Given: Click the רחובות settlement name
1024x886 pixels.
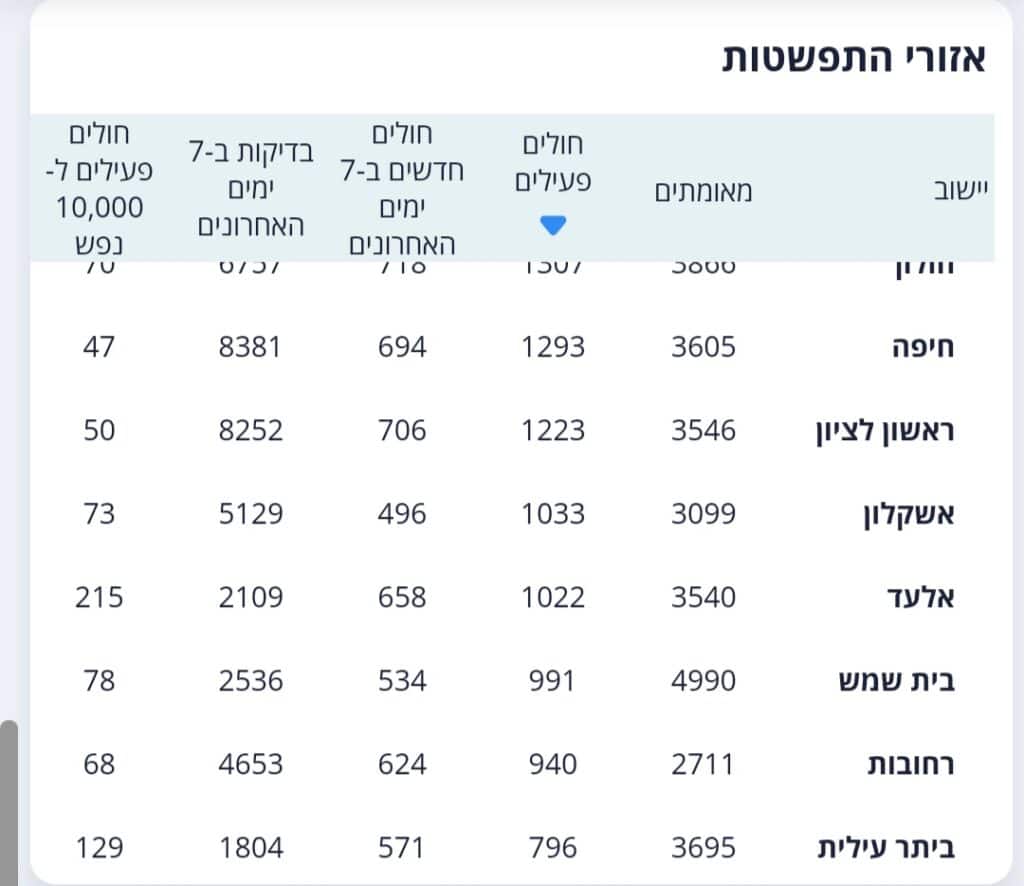Looking at the screenshot, I should pos(910,765).
